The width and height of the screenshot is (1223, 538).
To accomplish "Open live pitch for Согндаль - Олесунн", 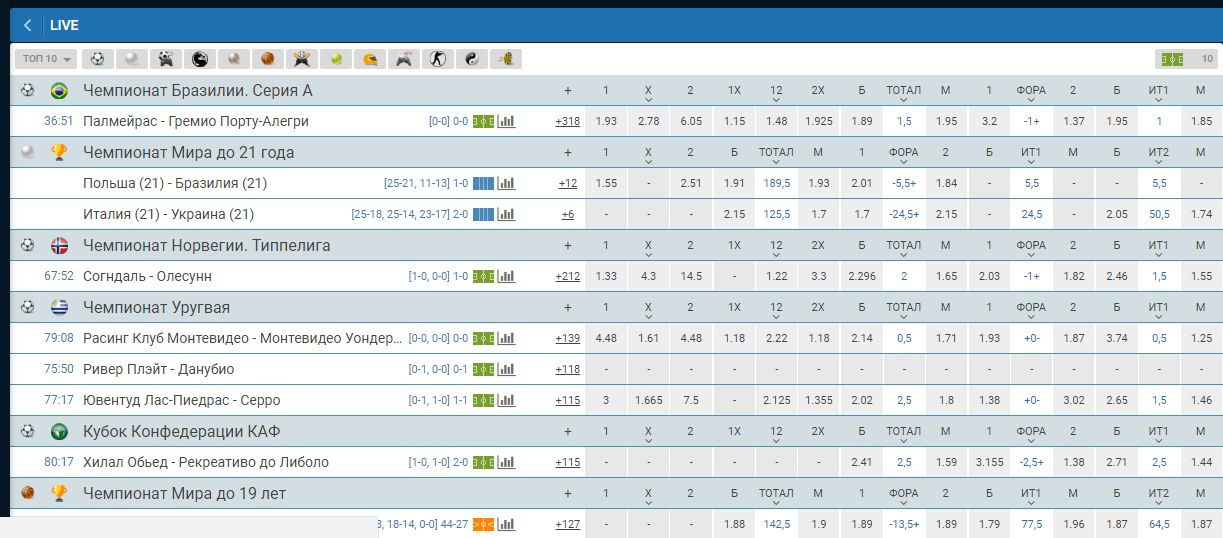I will pos(484,276).
